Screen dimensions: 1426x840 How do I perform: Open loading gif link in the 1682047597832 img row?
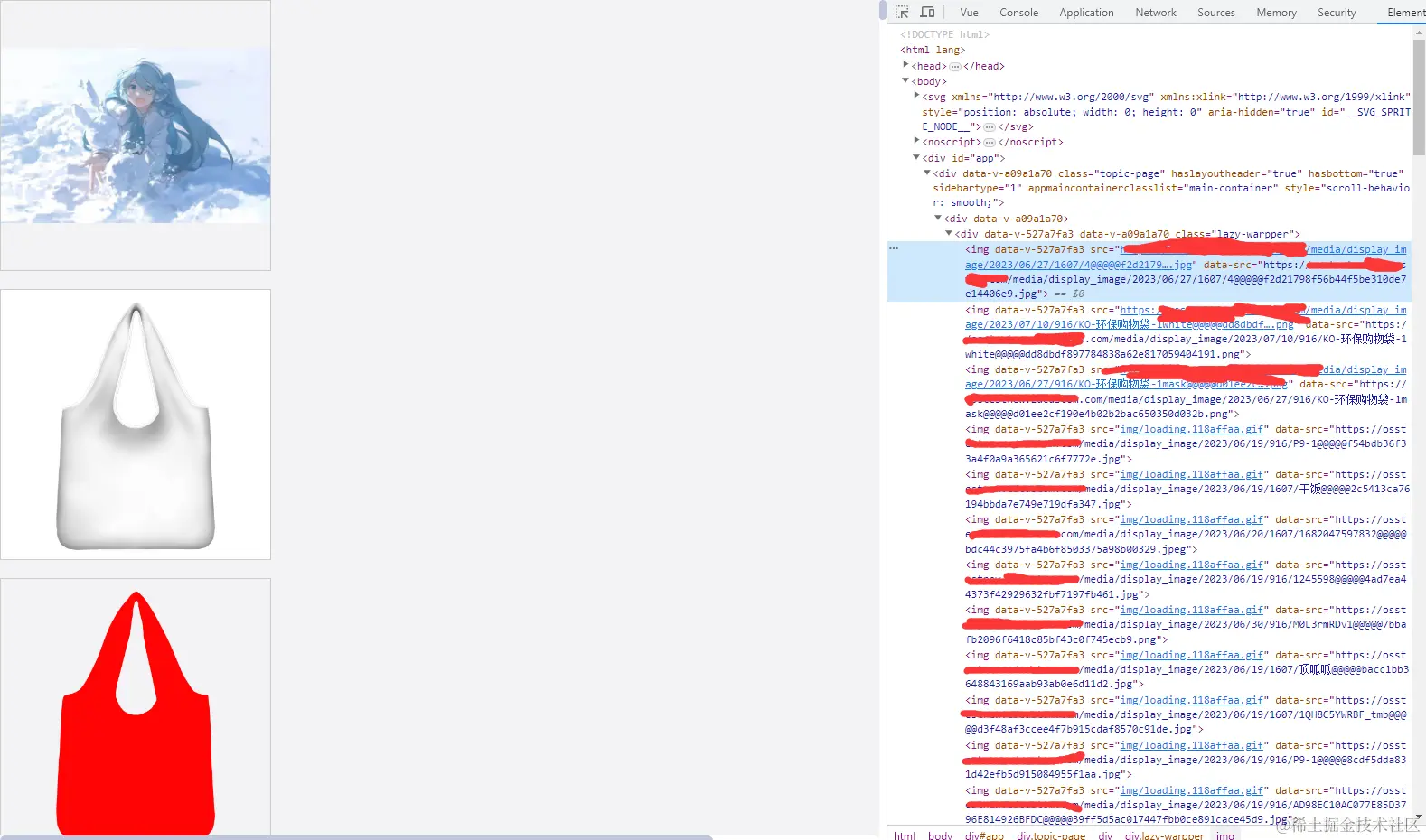[x=1192, y=519]
